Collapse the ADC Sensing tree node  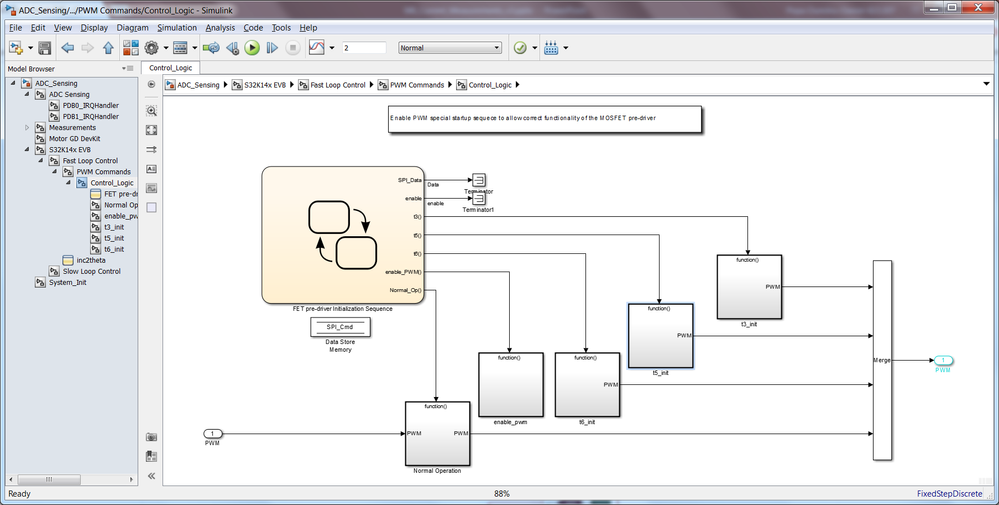pos(27,94)
